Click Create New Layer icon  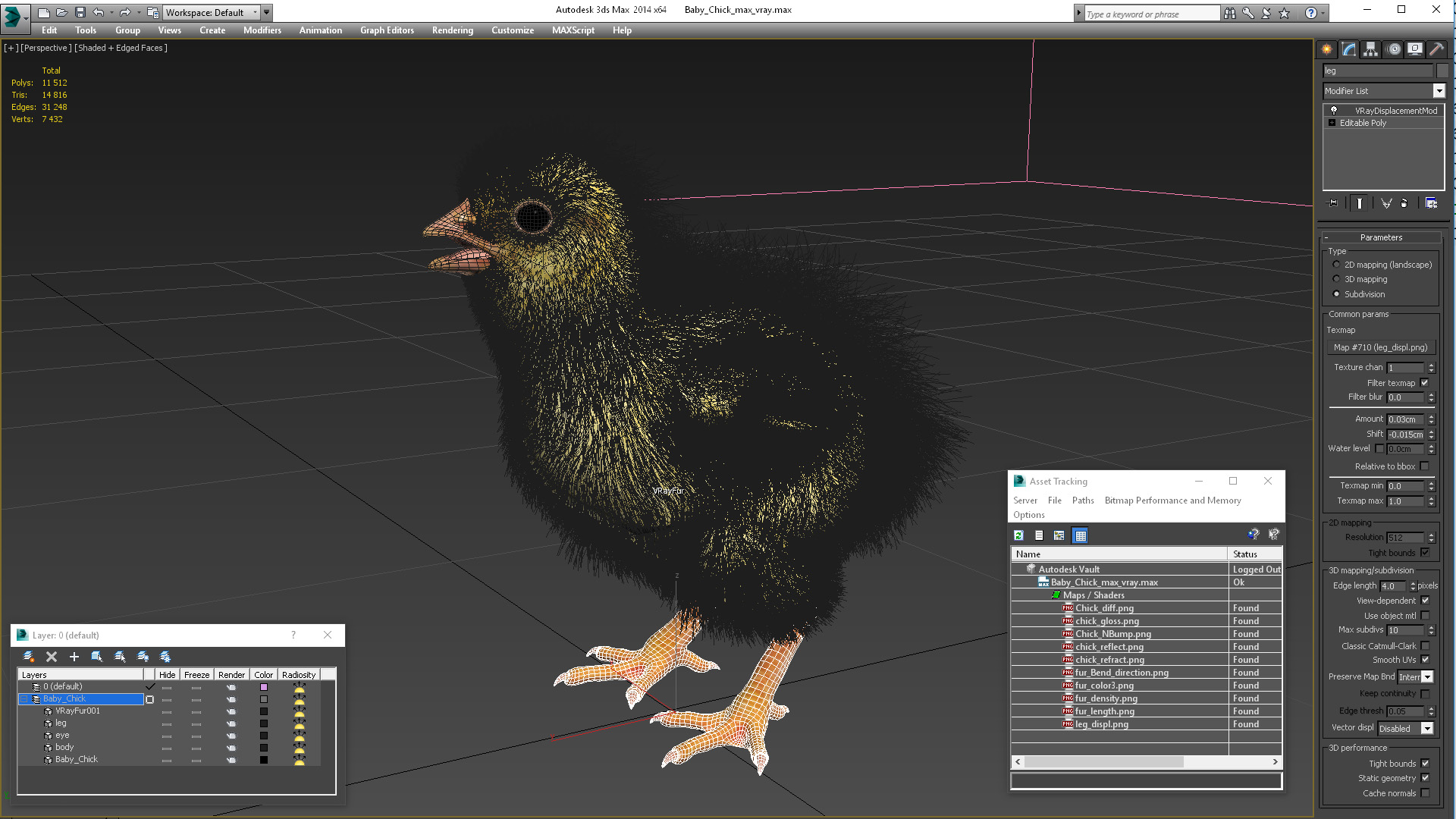pyautogui.click(x=29, y=657)
